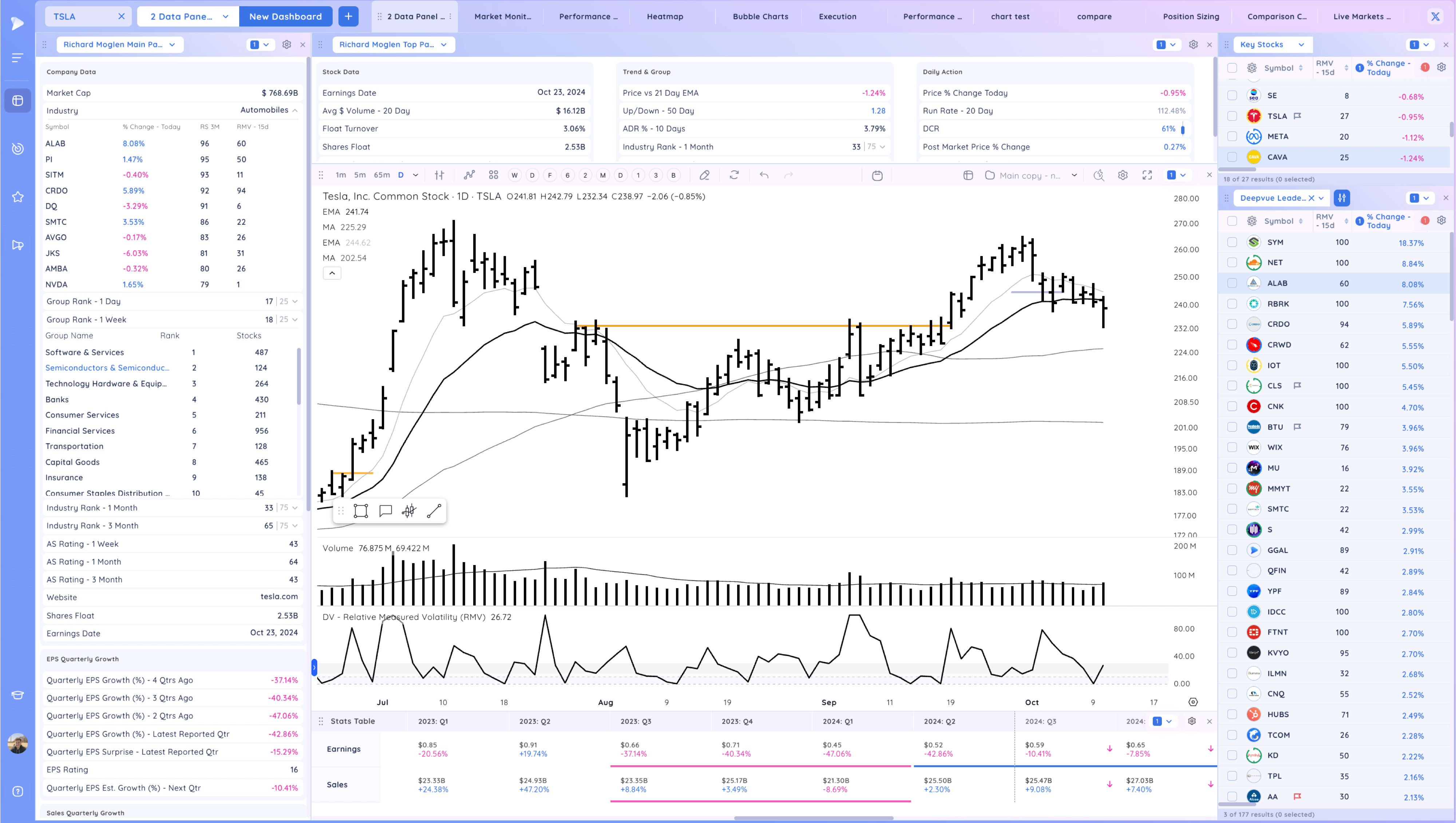
Task: Select the NET row checkbox
Action: coord(1232,262)
